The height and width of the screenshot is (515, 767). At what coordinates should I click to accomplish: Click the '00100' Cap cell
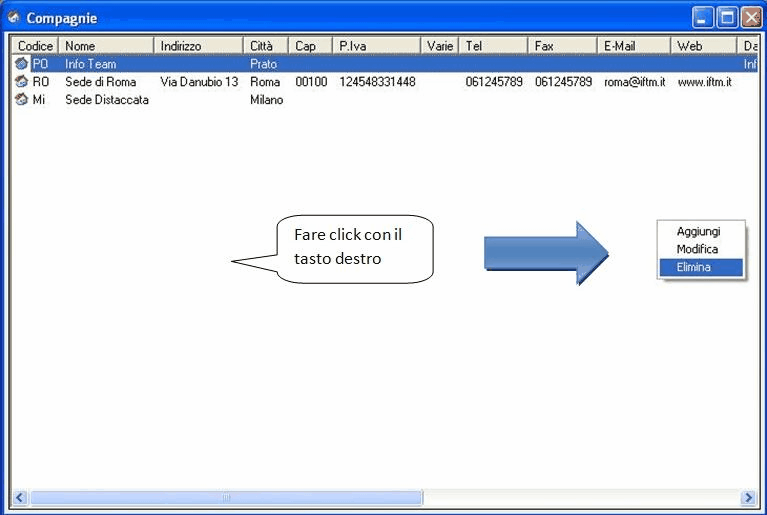point(311,82)
